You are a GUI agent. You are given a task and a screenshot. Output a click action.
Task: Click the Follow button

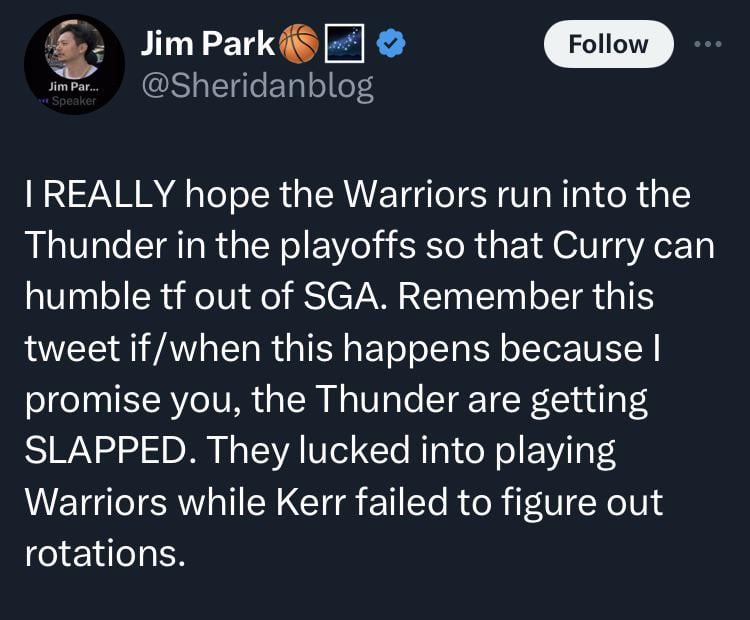pos(608,45)
